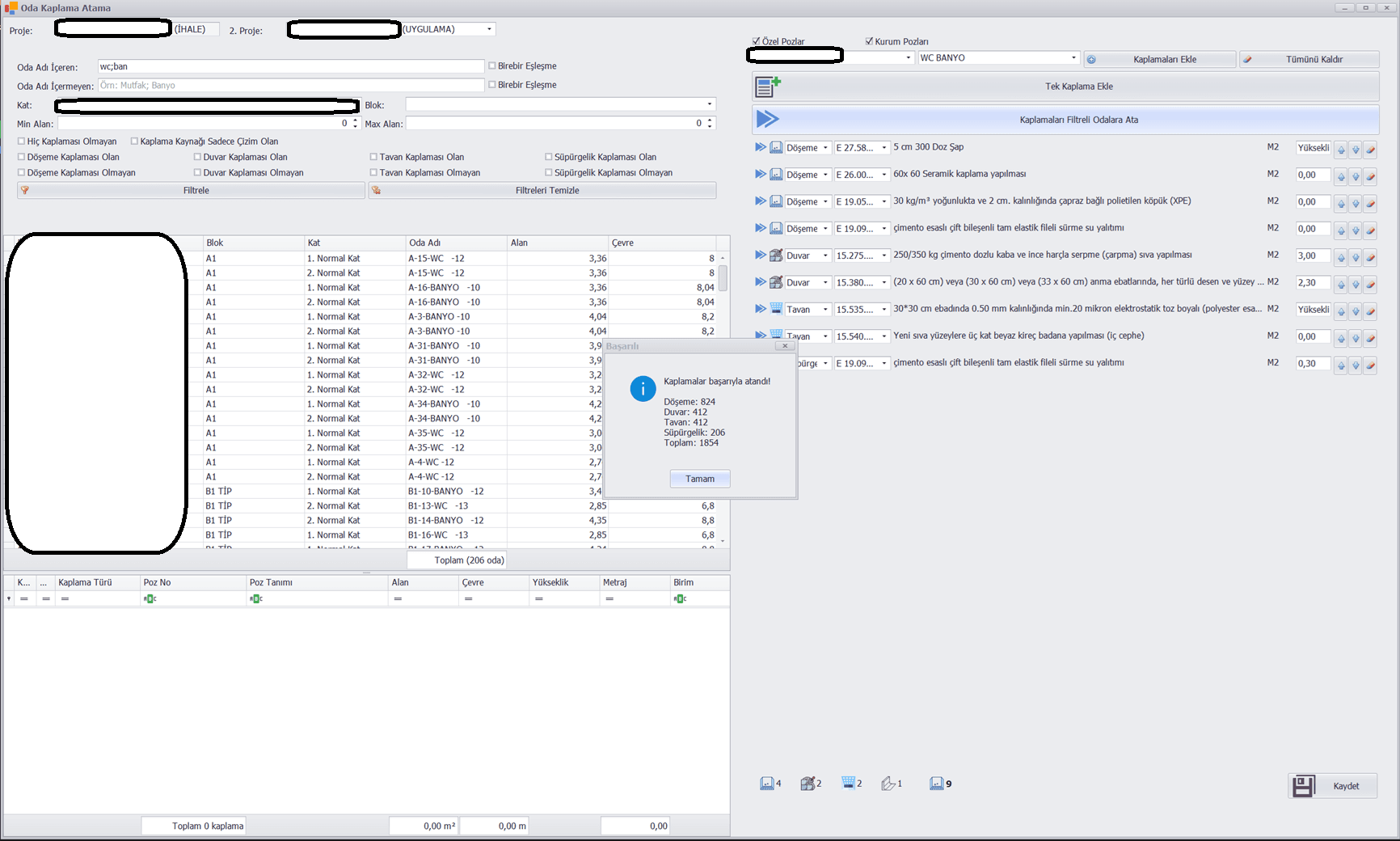
Task: Remove the 5 cm 300 Doz Şap row with eraser
Action: point(1370,150)
